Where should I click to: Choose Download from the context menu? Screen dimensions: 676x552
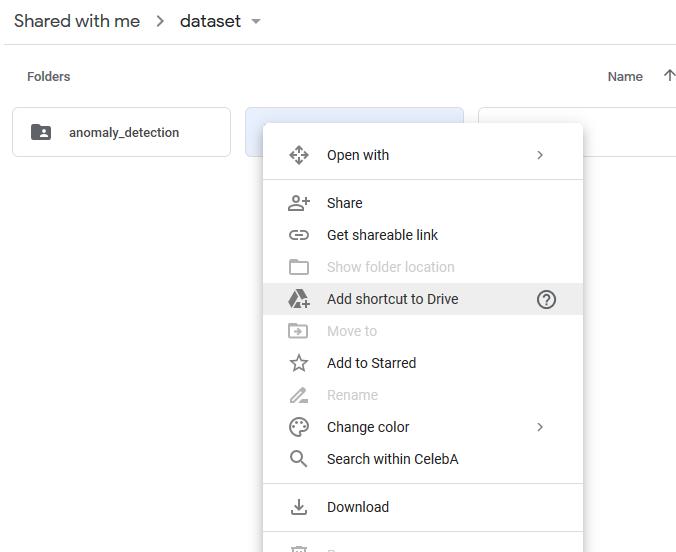pyautogui.click(x=357, y=507)
